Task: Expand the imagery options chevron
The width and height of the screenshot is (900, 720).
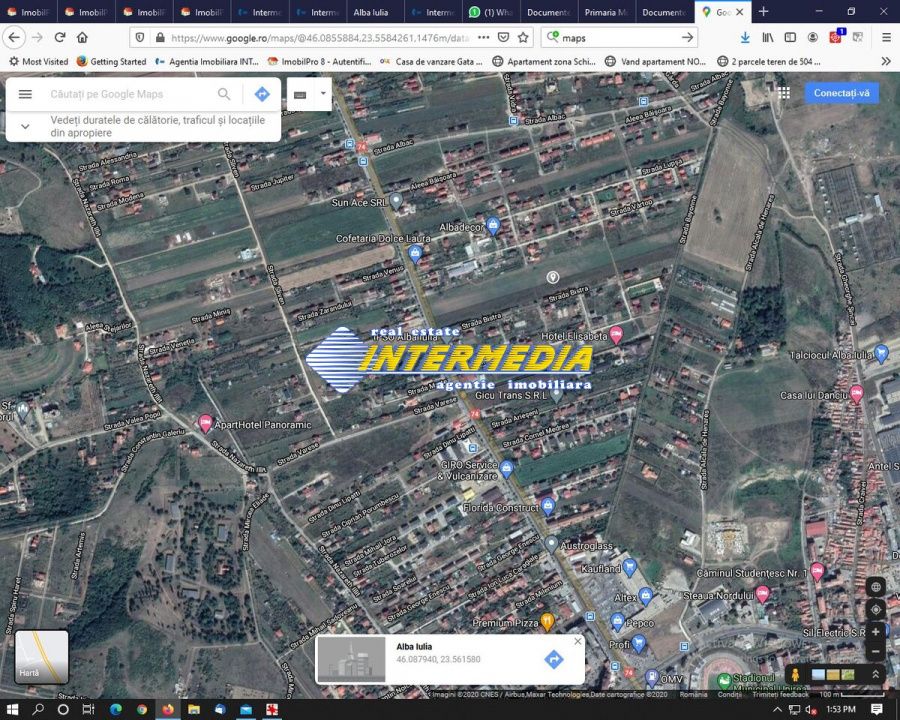Action: coord(876,675)
